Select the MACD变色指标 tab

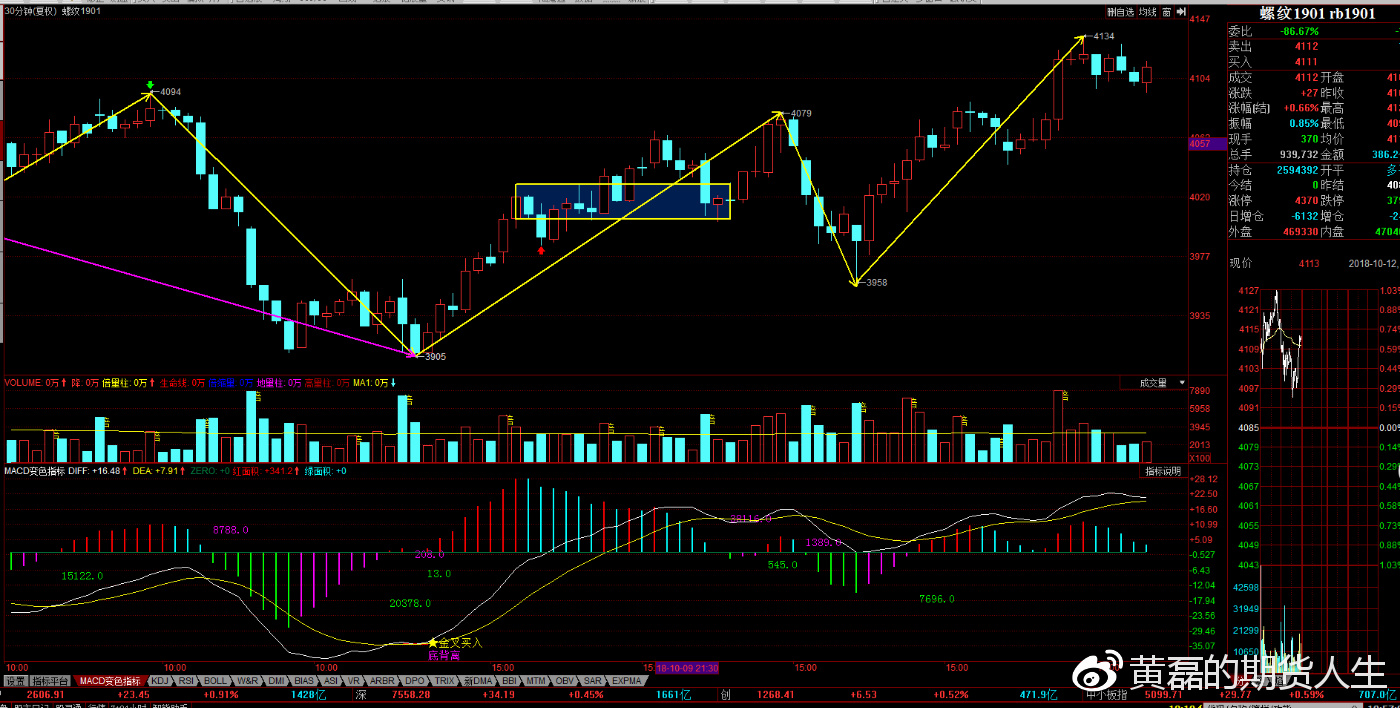pos(112,681)
